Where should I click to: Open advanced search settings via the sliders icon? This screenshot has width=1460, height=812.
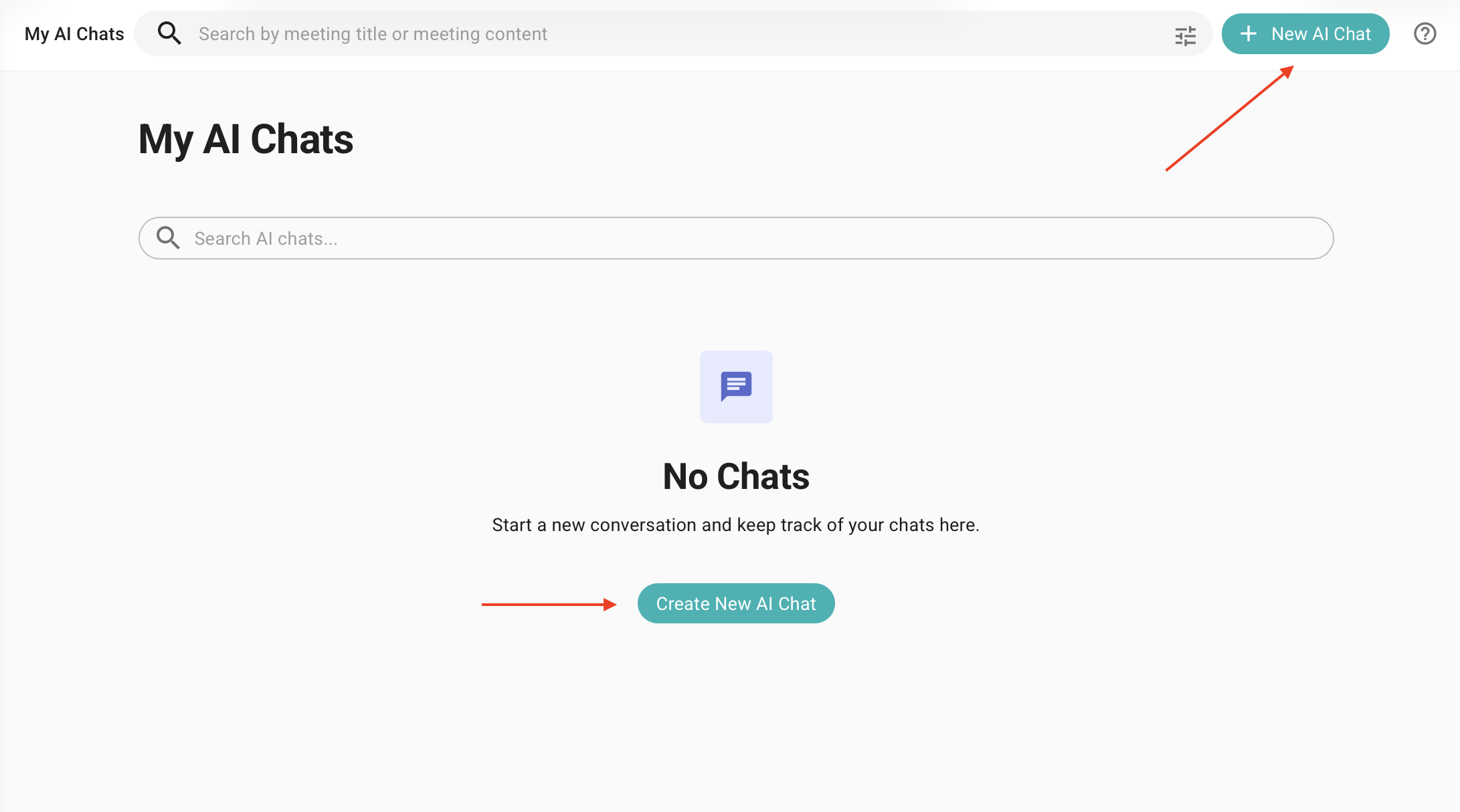(1185, 36)
